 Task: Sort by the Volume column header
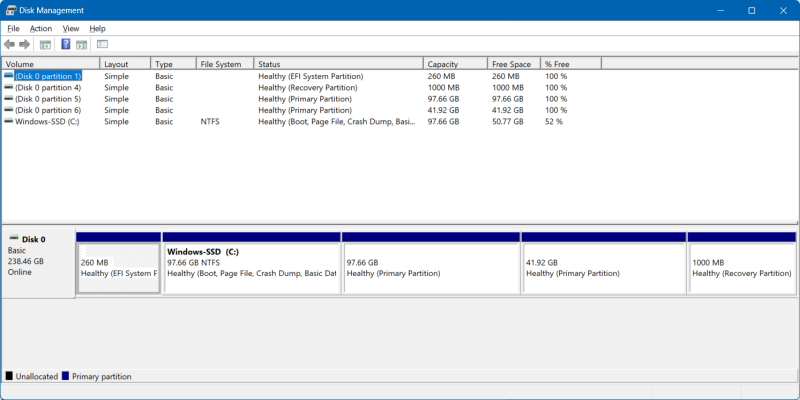point(51,64)
